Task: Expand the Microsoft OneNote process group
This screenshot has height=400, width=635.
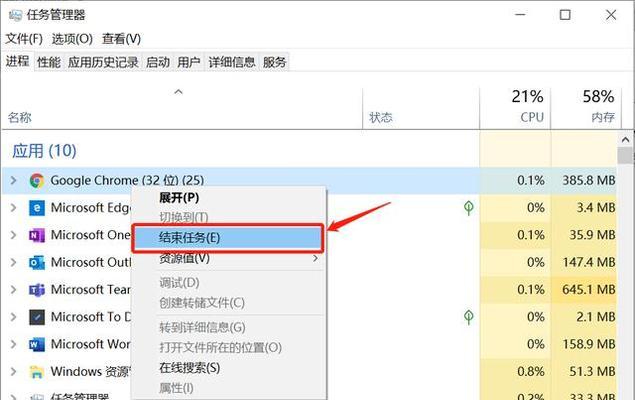Action: coord(13,235)
